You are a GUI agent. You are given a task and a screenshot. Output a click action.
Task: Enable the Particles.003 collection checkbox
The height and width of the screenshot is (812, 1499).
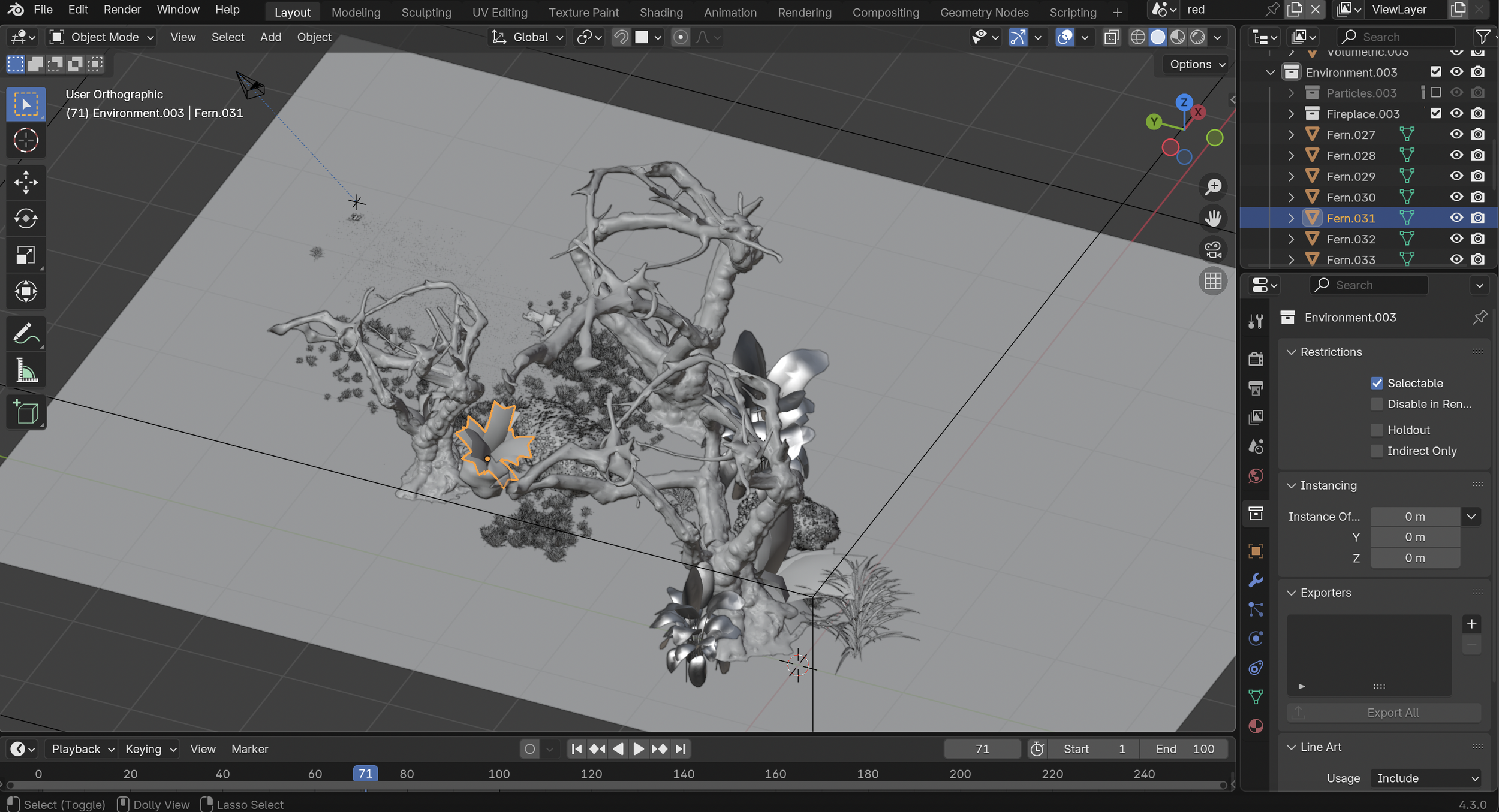pyautogui.click(x=1435, y=92)
